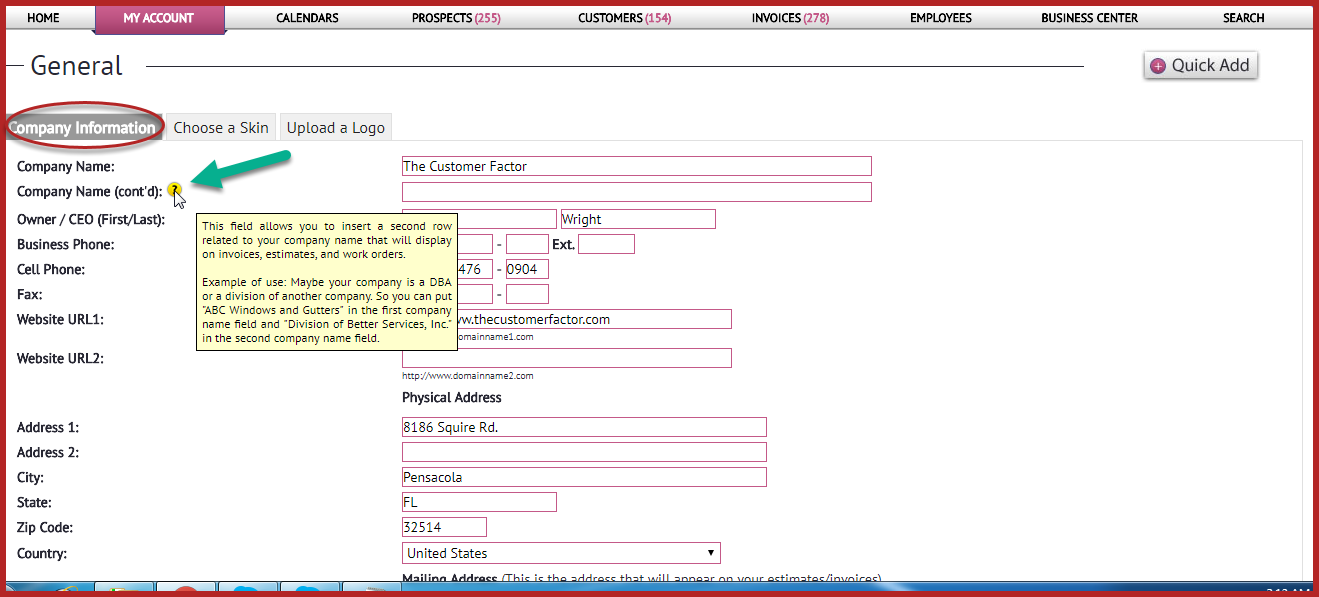
Task: Open the Upload a Logo tab
Action: [335, 127]
